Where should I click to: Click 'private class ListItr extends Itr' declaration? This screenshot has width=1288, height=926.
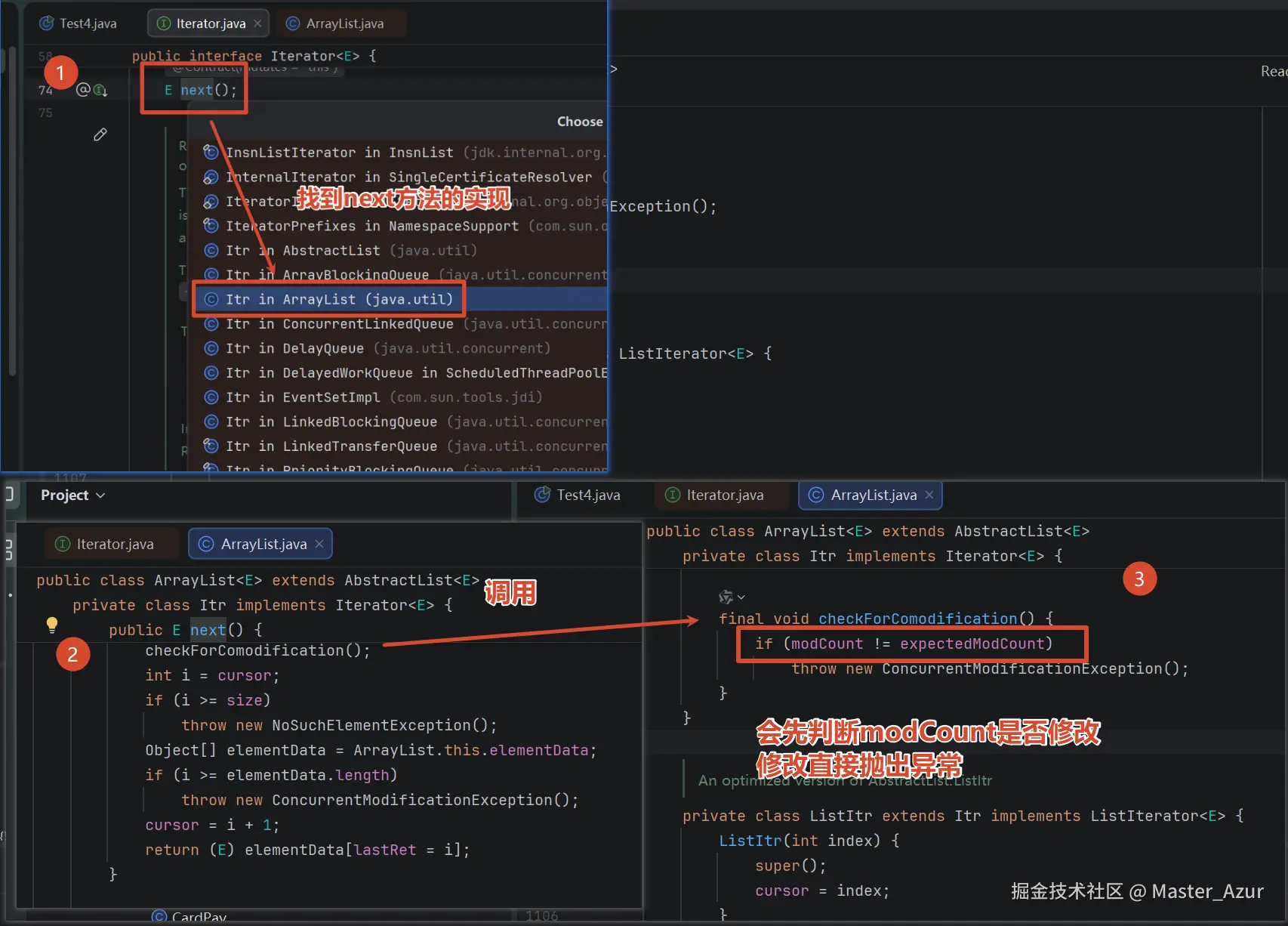point(831,816)
